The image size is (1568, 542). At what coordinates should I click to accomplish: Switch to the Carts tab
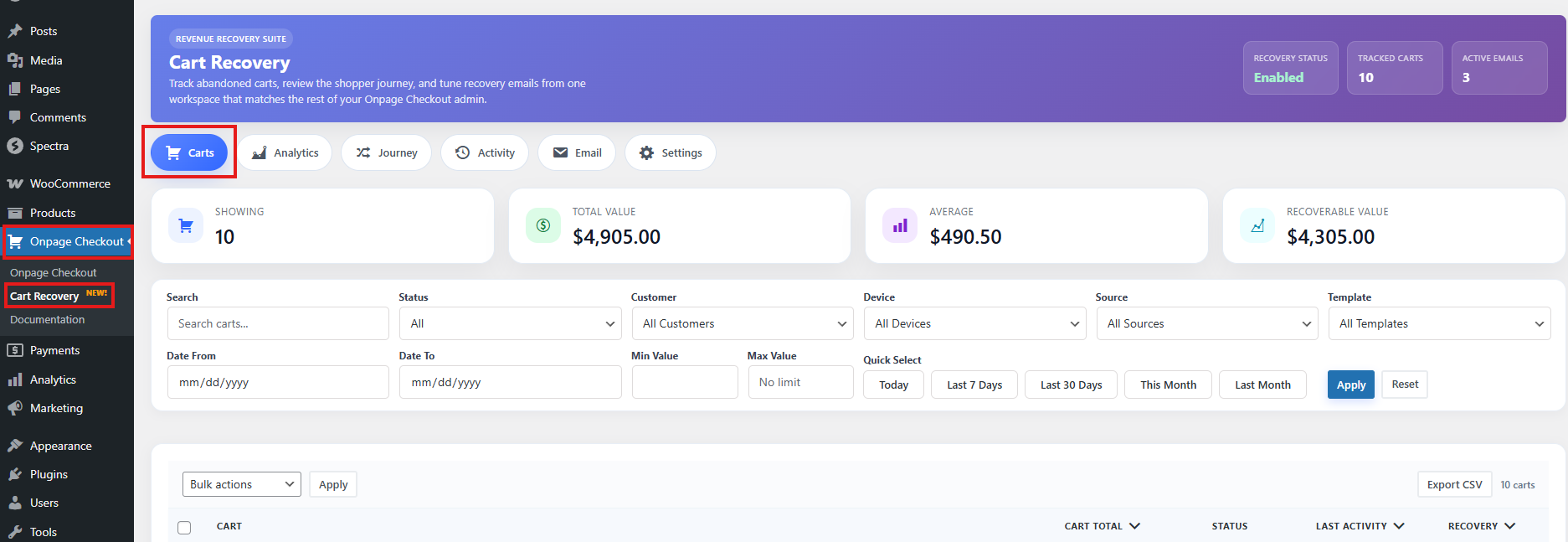189,152
